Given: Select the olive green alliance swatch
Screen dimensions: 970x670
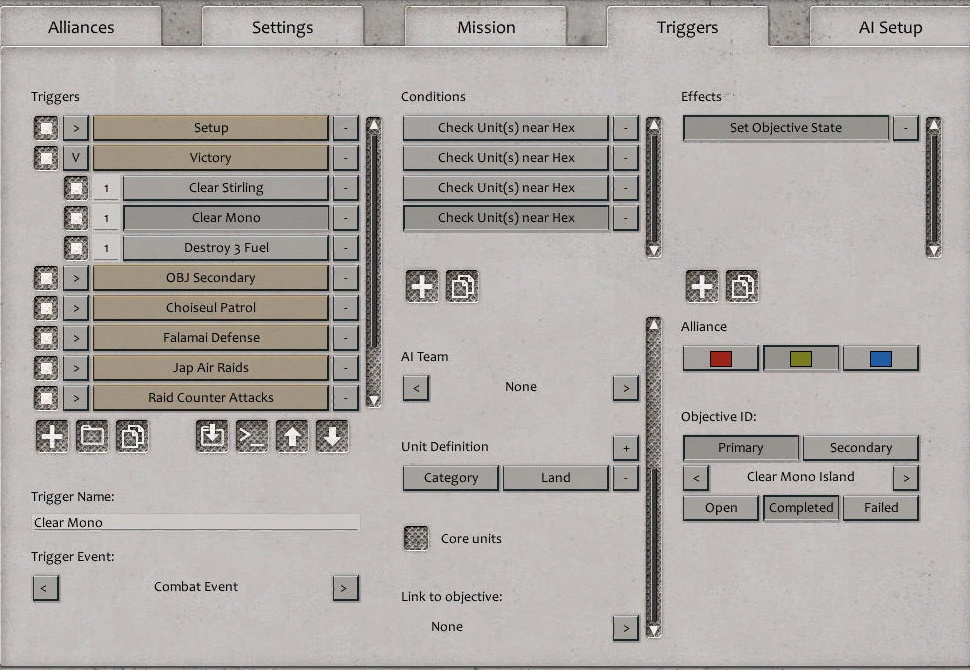Looking at the screenshot, I should [x=801, y=358].
